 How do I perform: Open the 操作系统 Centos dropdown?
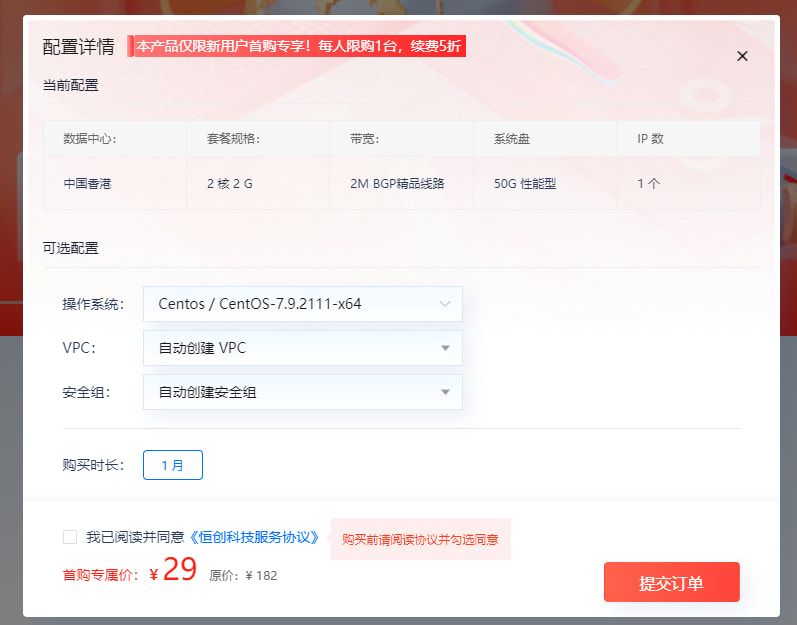(302, 304)
